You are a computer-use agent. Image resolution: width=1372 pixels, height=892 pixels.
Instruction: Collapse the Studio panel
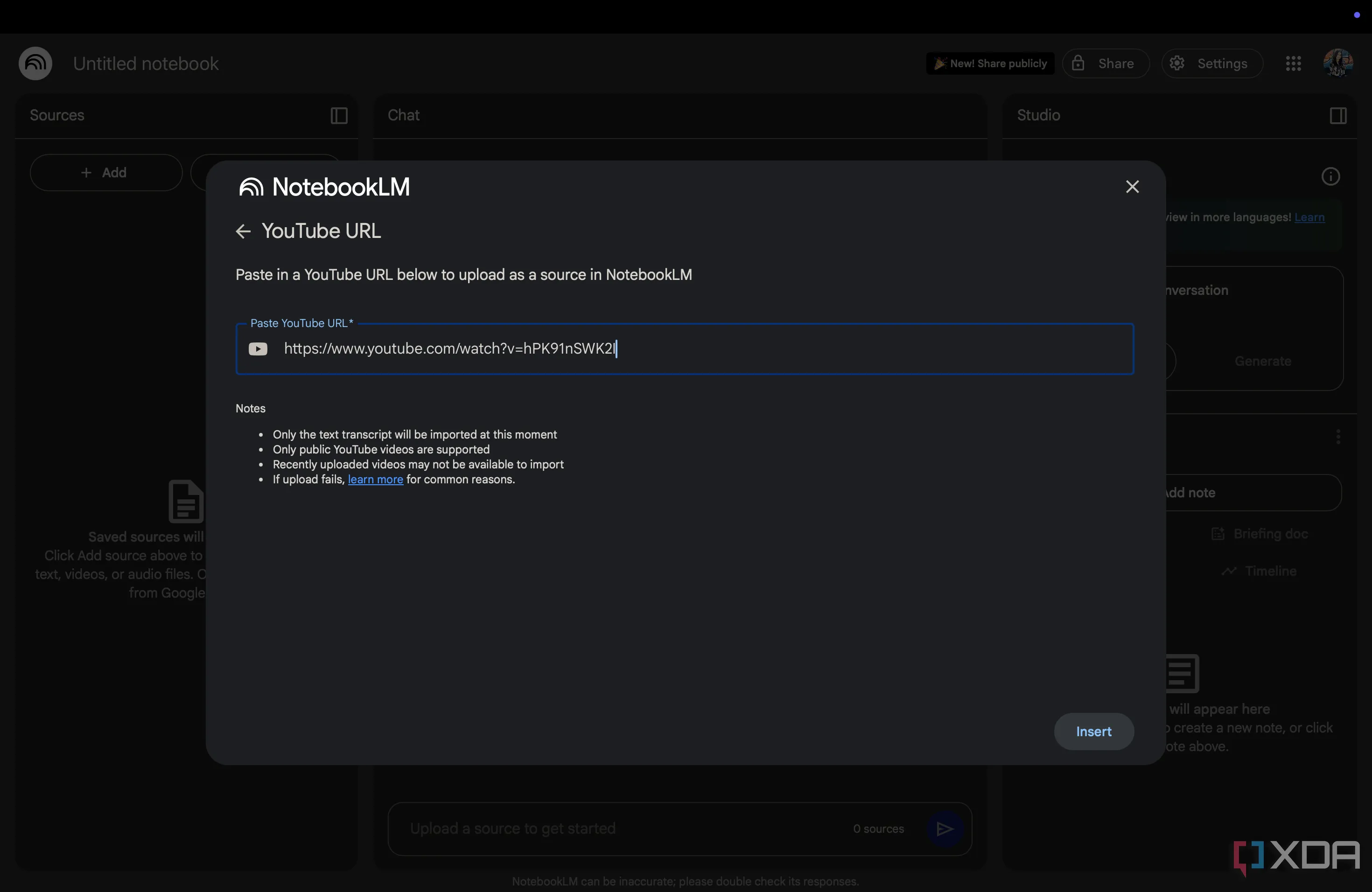[x=1337, y=116]
